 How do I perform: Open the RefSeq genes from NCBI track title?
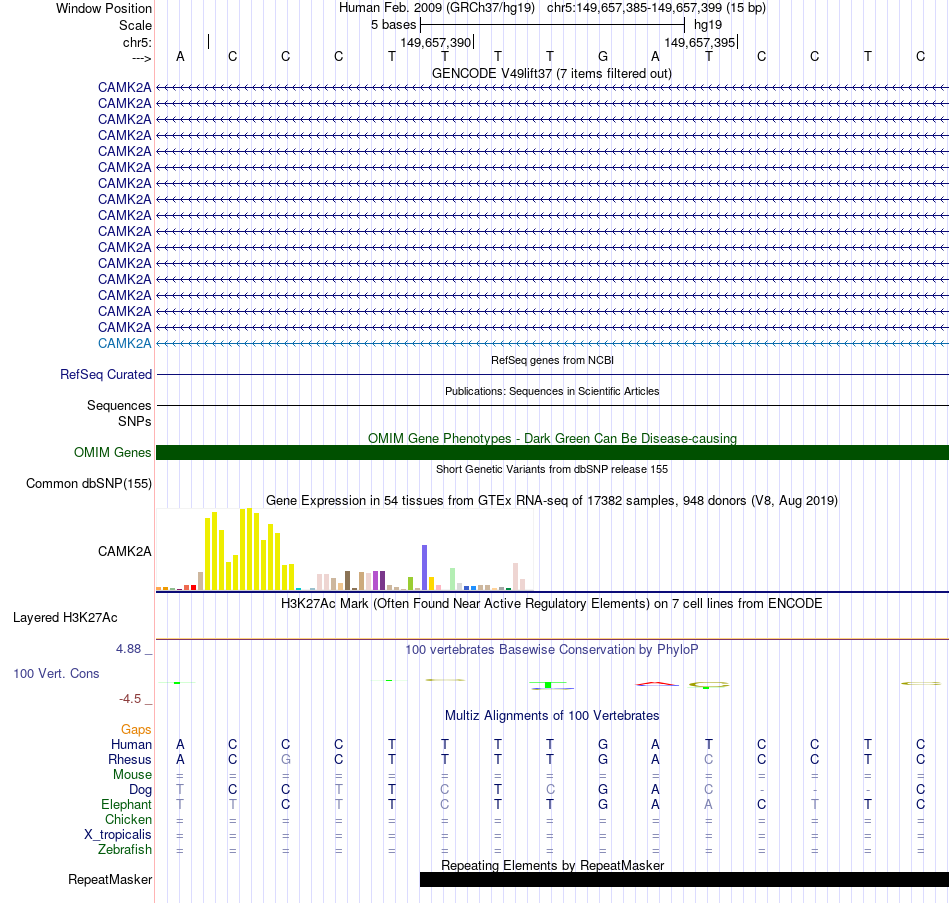click(x=552, y=360)
